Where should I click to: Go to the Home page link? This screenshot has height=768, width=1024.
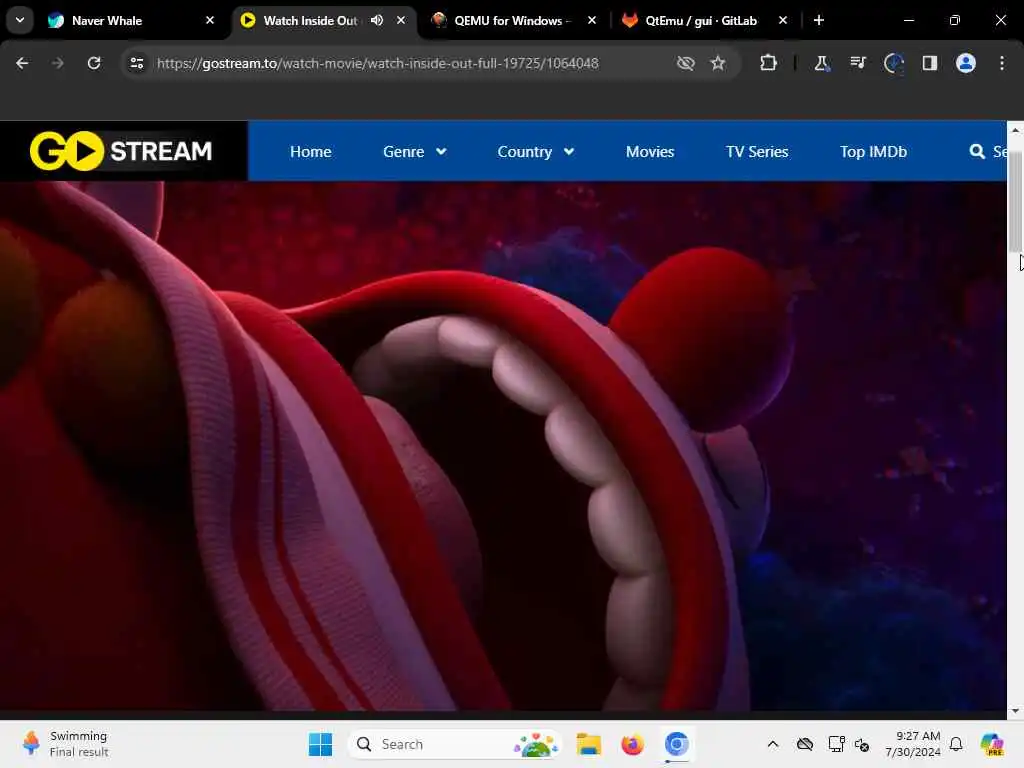tap(311, 152)
